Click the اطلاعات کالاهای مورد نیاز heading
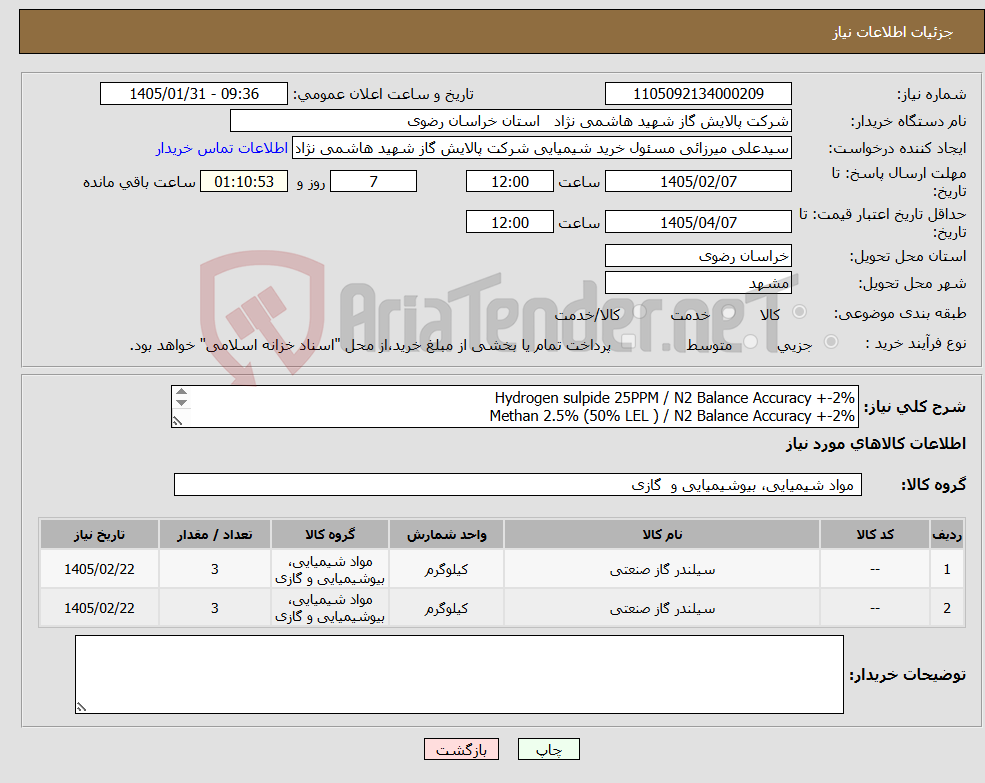Viewport: 985px width, 783px height. (x=875, y=444)
